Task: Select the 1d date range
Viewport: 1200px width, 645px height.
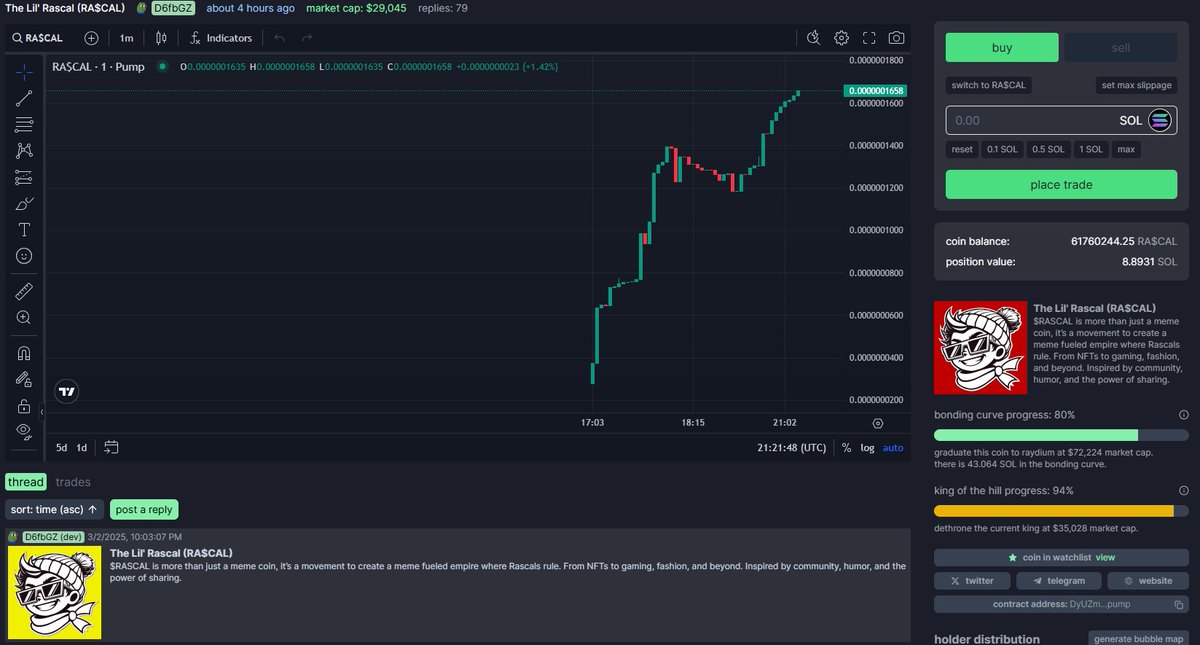Action: pos(82,447)
